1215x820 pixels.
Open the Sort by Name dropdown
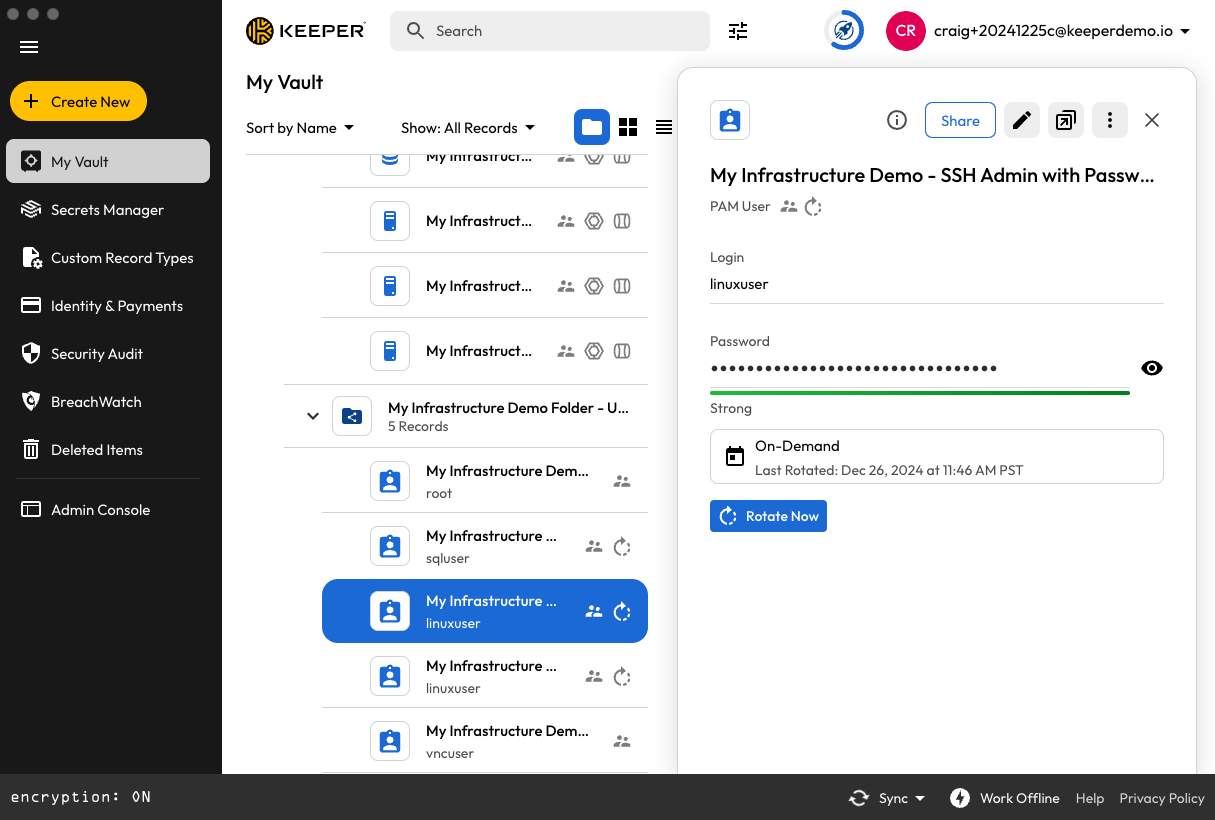[300, 128]
